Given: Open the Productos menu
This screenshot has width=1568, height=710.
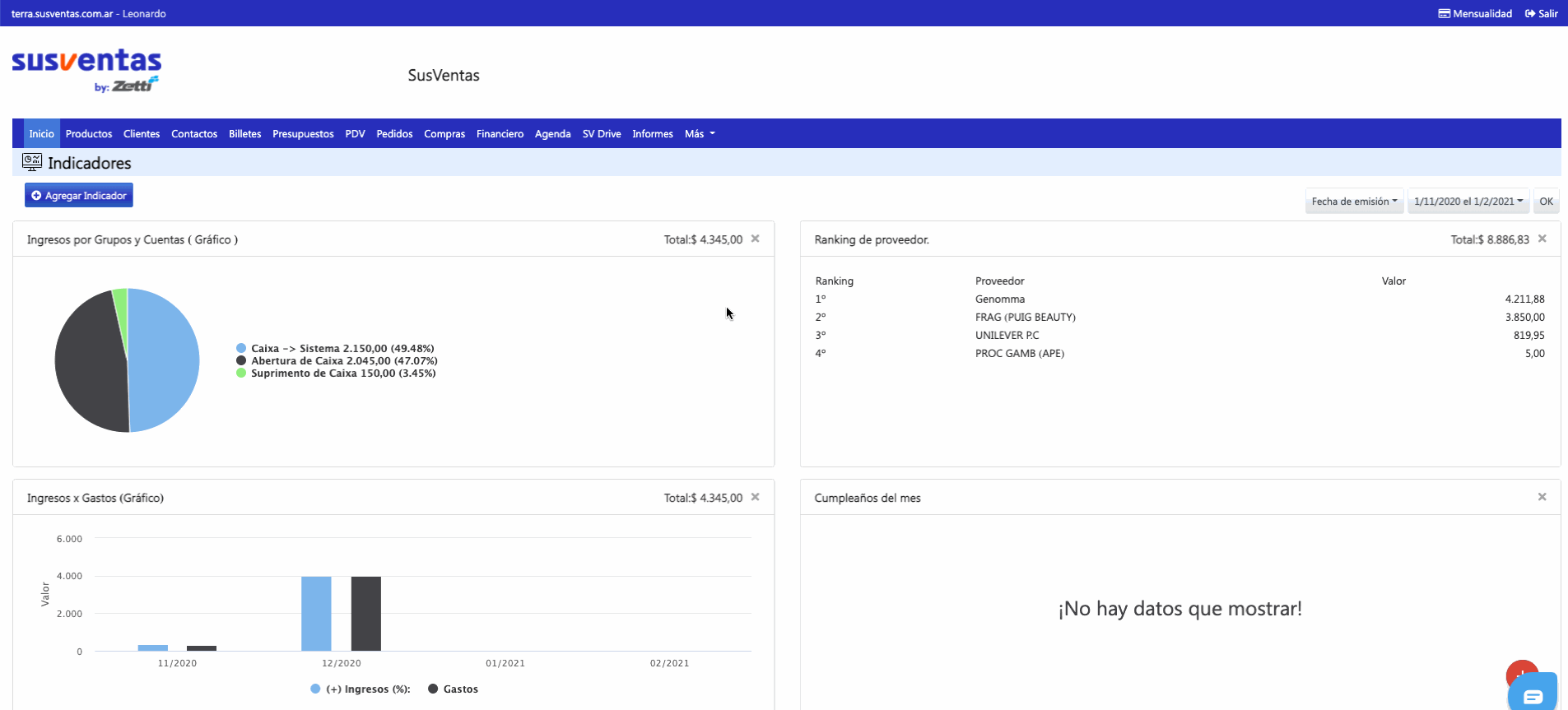Looking at the screenshot, I should pyautogui.click(x=89, y=133).
